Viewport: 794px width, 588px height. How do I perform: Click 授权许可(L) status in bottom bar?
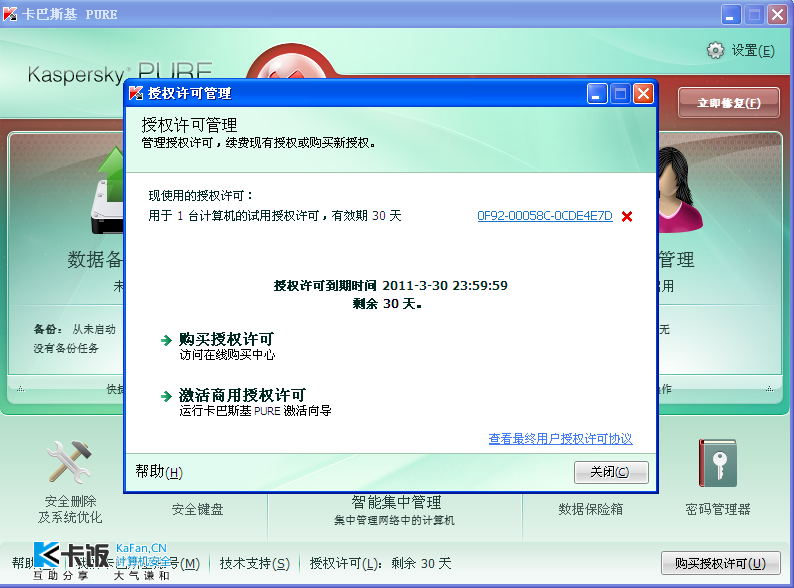coord(380,563)
